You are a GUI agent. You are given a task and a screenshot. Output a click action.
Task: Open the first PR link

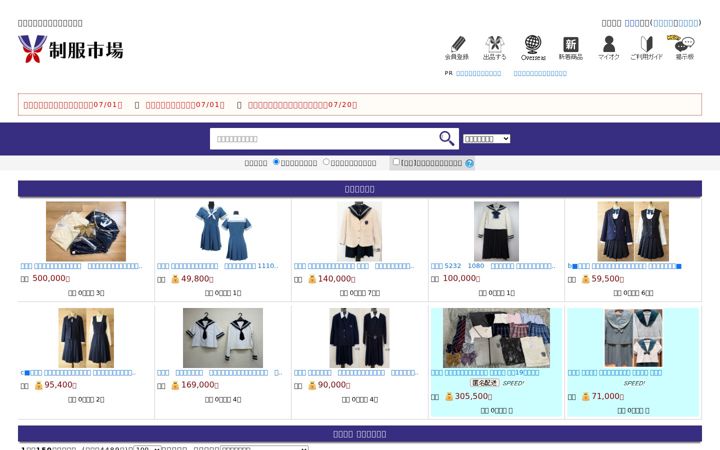(x=478, y=73)
